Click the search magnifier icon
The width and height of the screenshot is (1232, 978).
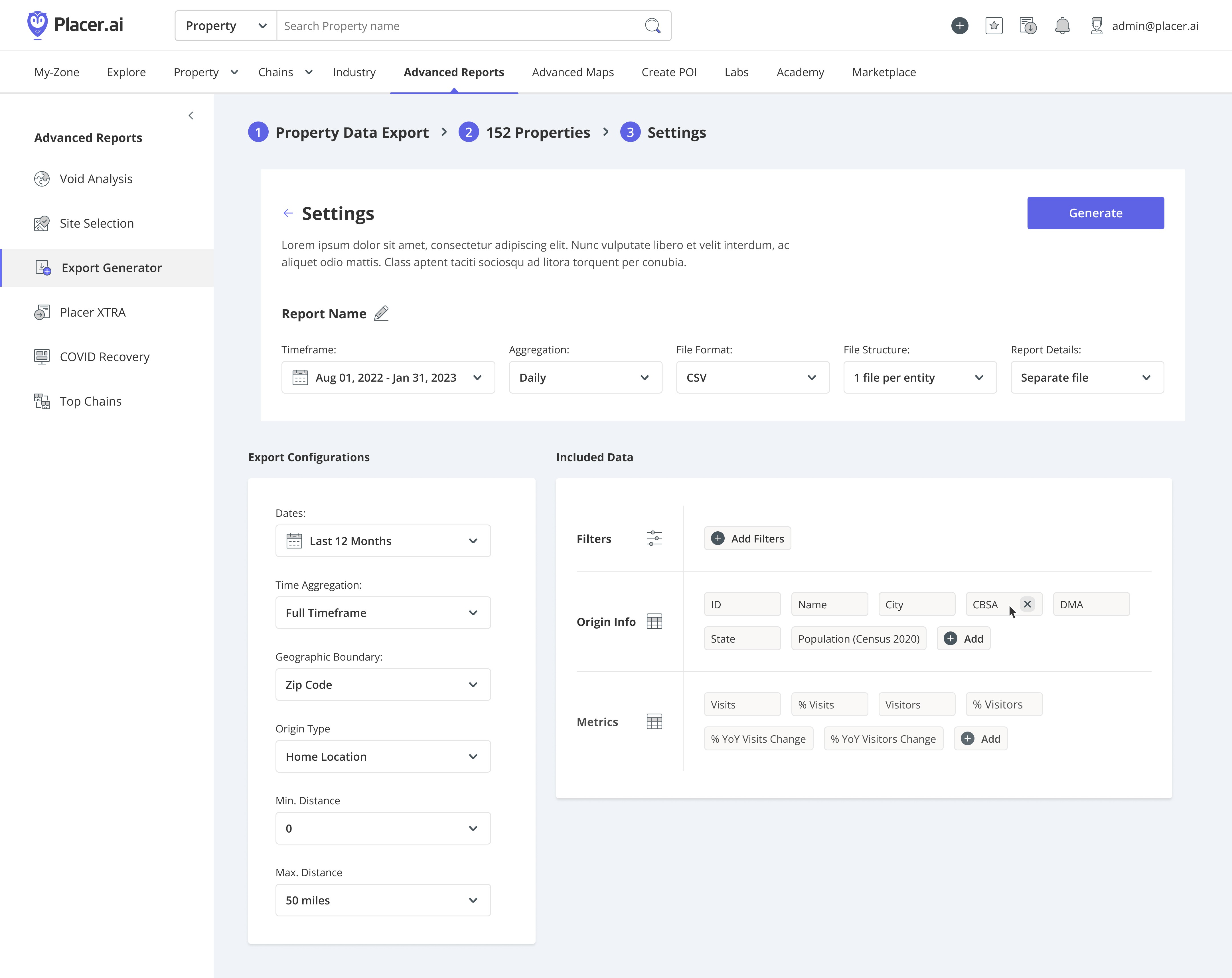tap(652, 26)
